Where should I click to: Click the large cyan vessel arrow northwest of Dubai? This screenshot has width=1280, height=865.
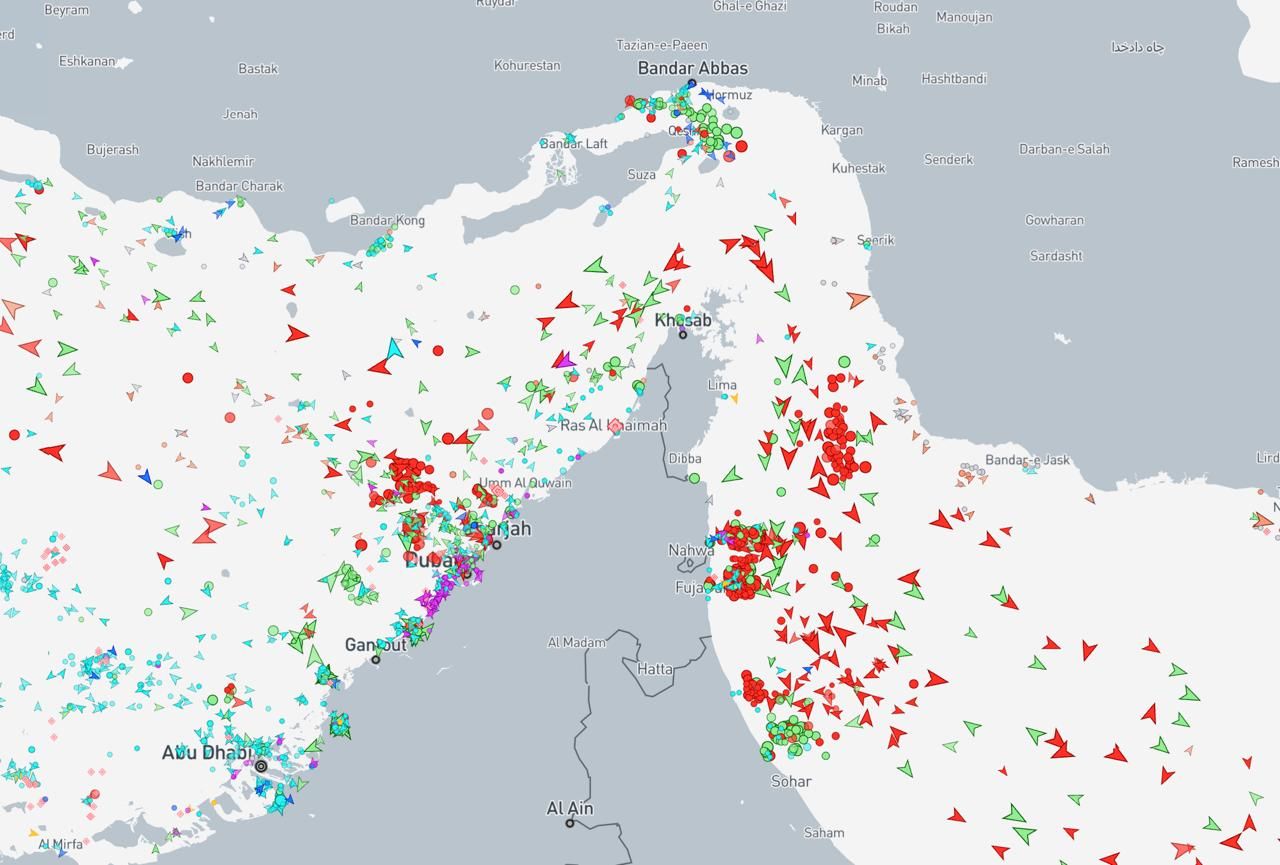[394, 348]
